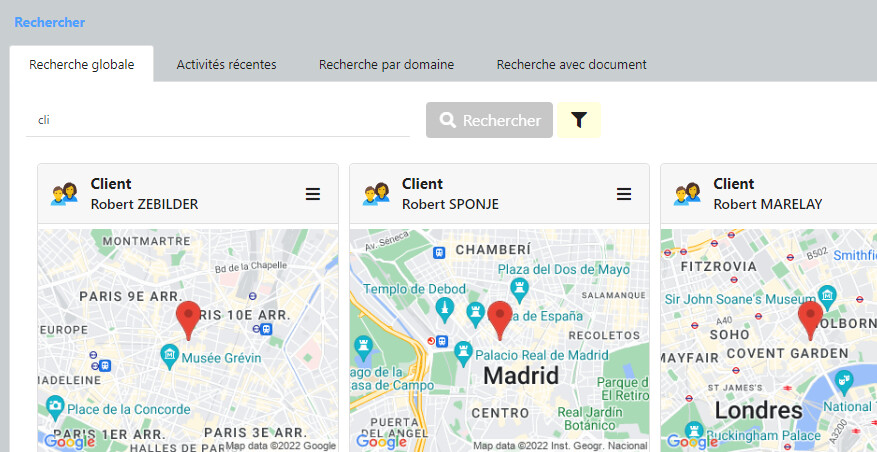Click 'PARIS 9E ARR.' map label
The height and width of the screenshot is (452, 877).
[131, 296]
